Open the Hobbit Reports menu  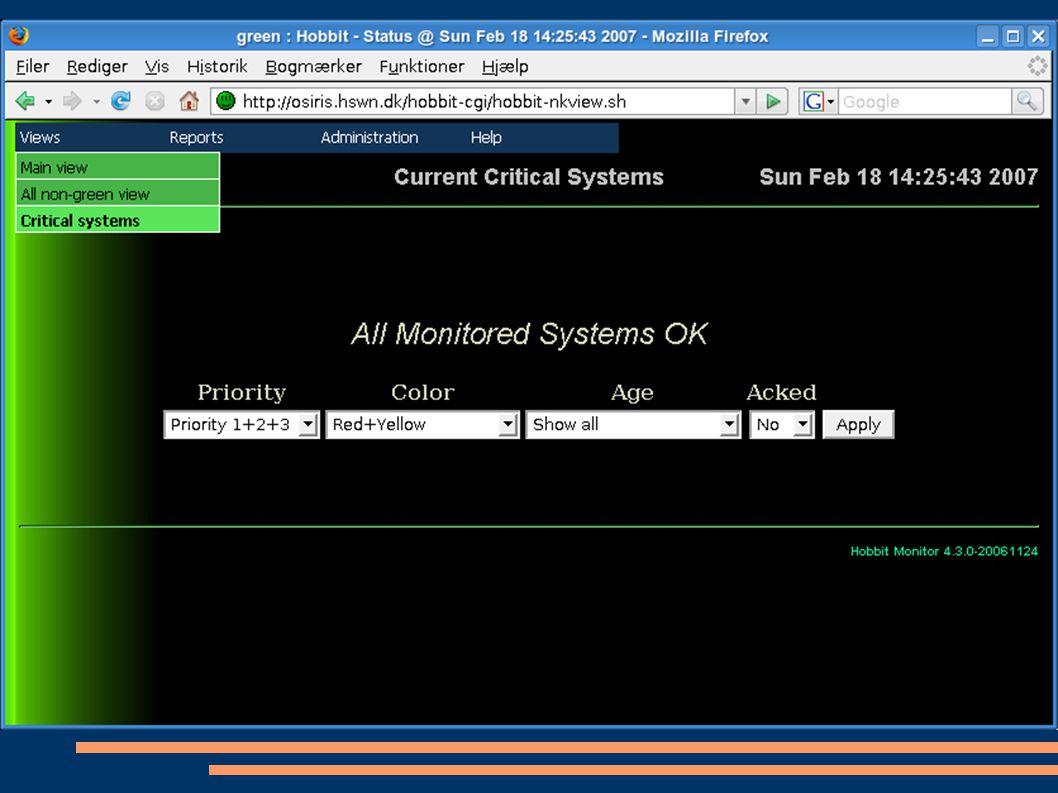196,138
